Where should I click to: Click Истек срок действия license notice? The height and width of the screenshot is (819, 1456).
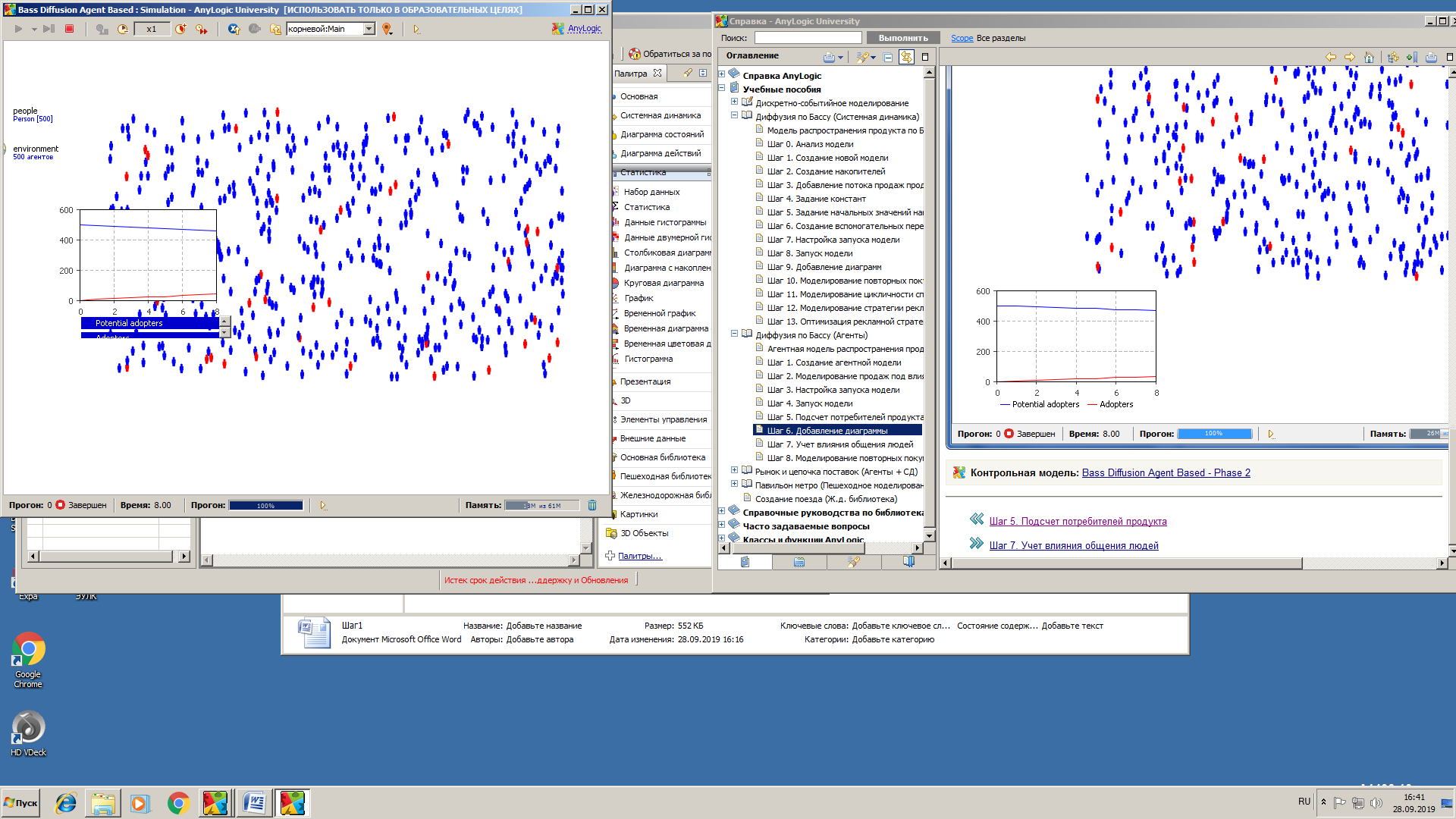(536, 581)
